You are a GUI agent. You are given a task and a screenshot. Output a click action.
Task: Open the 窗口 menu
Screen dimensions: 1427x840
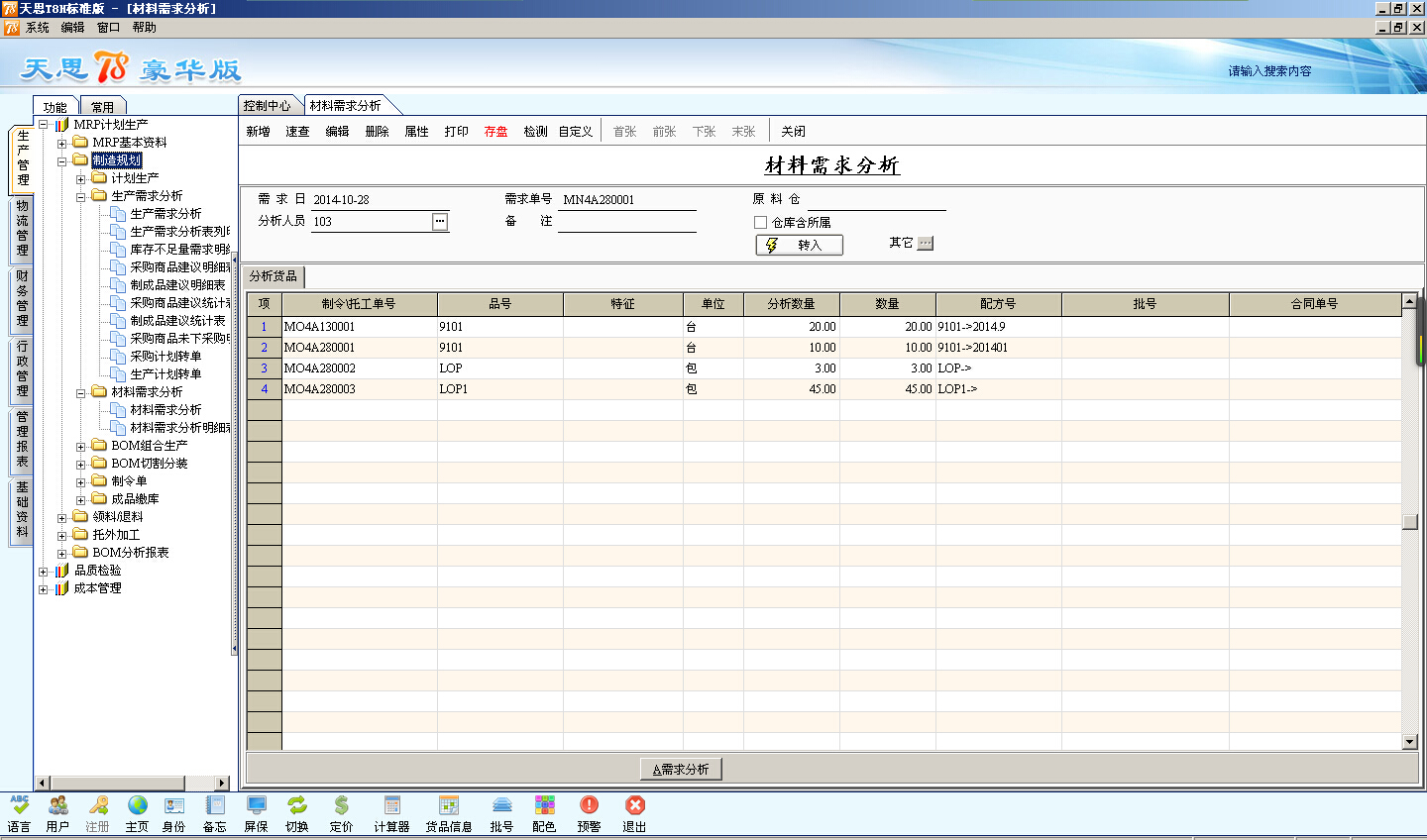tap(108, 28)
